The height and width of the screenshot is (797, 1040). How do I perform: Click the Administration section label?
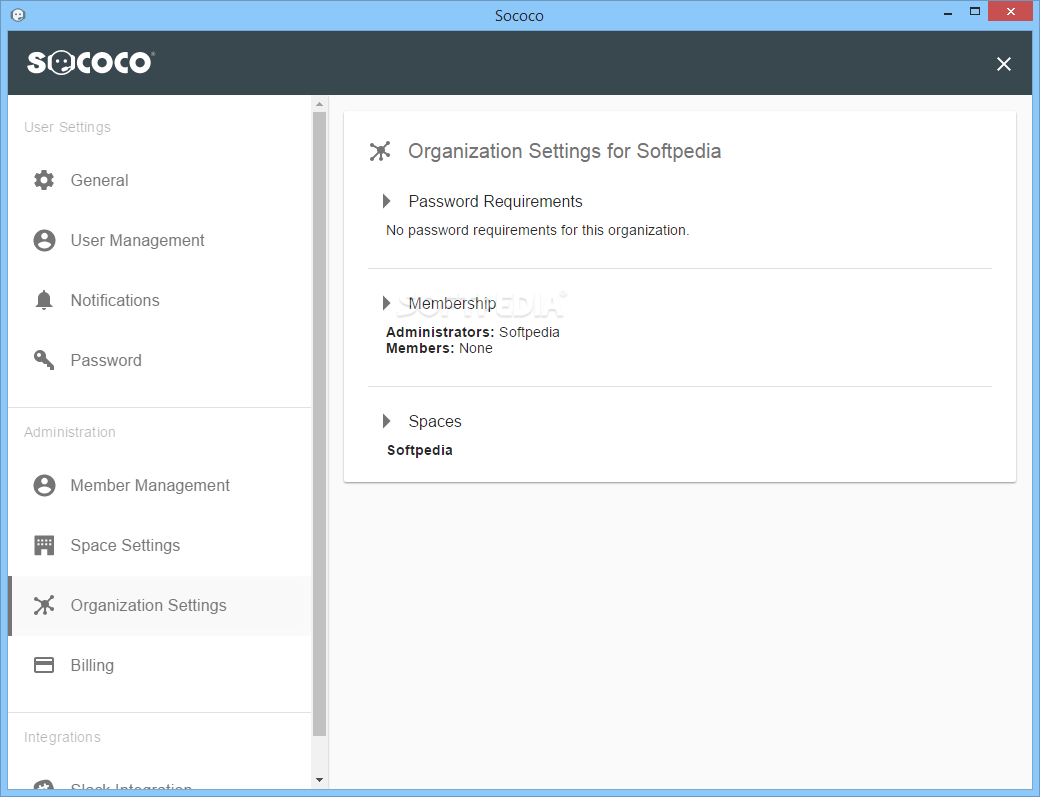[x=70, y=432]
